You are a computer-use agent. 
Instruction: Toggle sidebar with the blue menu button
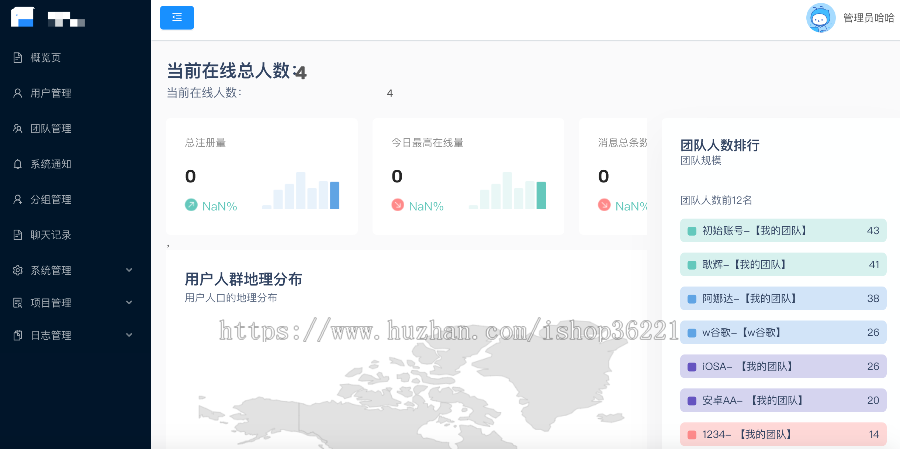(177, 17)
